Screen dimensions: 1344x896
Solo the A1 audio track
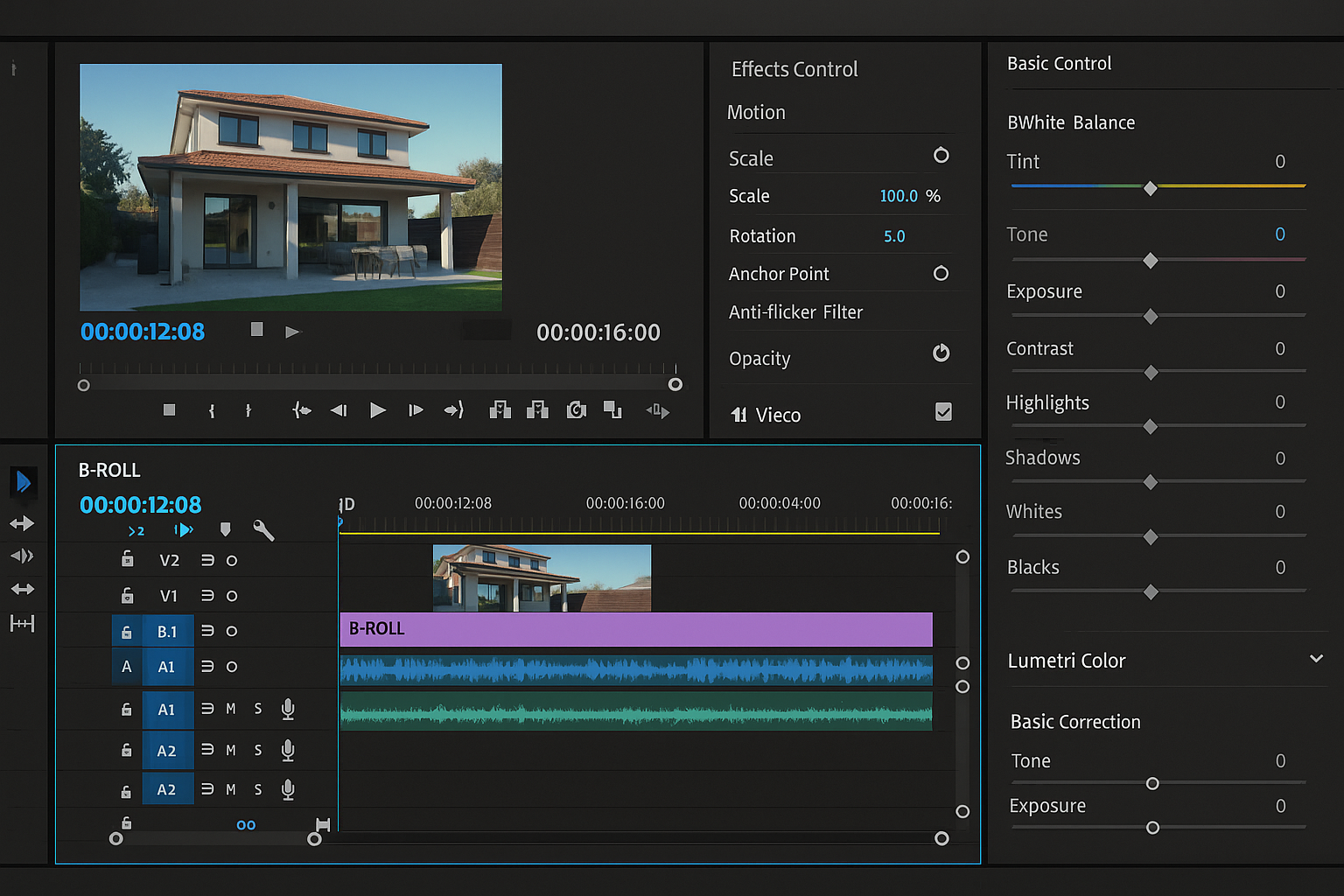[258, 709]
